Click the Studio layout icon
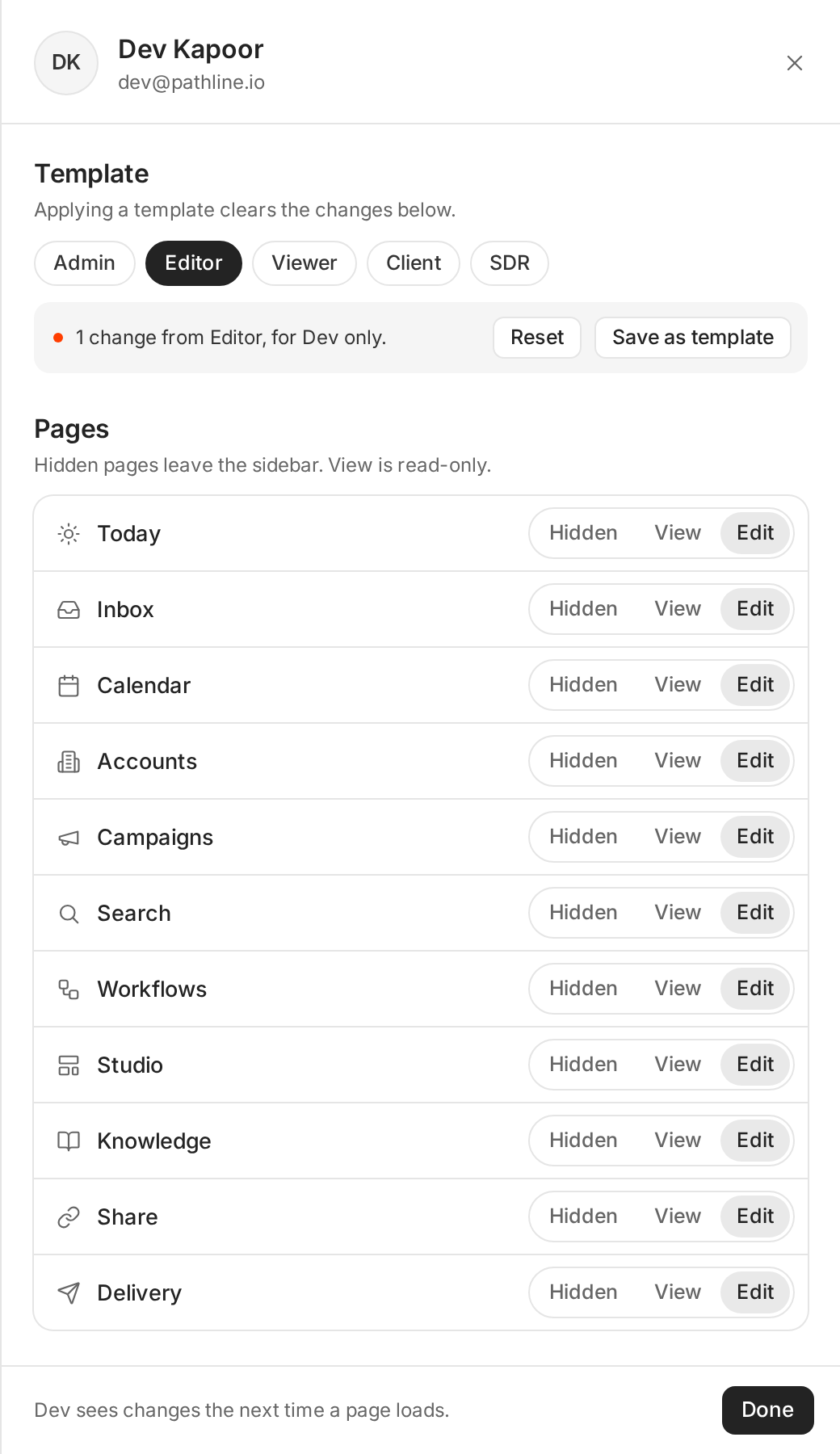This screenshot has width=840, height=1454. click(x=69, y=1065)
